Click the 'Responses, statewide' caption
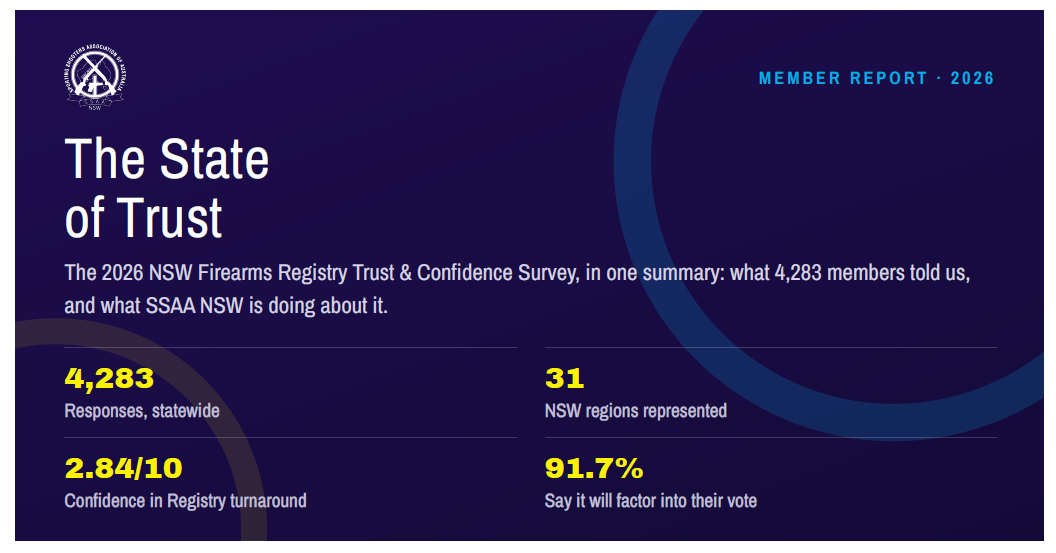The image size is (1056, 553). point(142,411)
